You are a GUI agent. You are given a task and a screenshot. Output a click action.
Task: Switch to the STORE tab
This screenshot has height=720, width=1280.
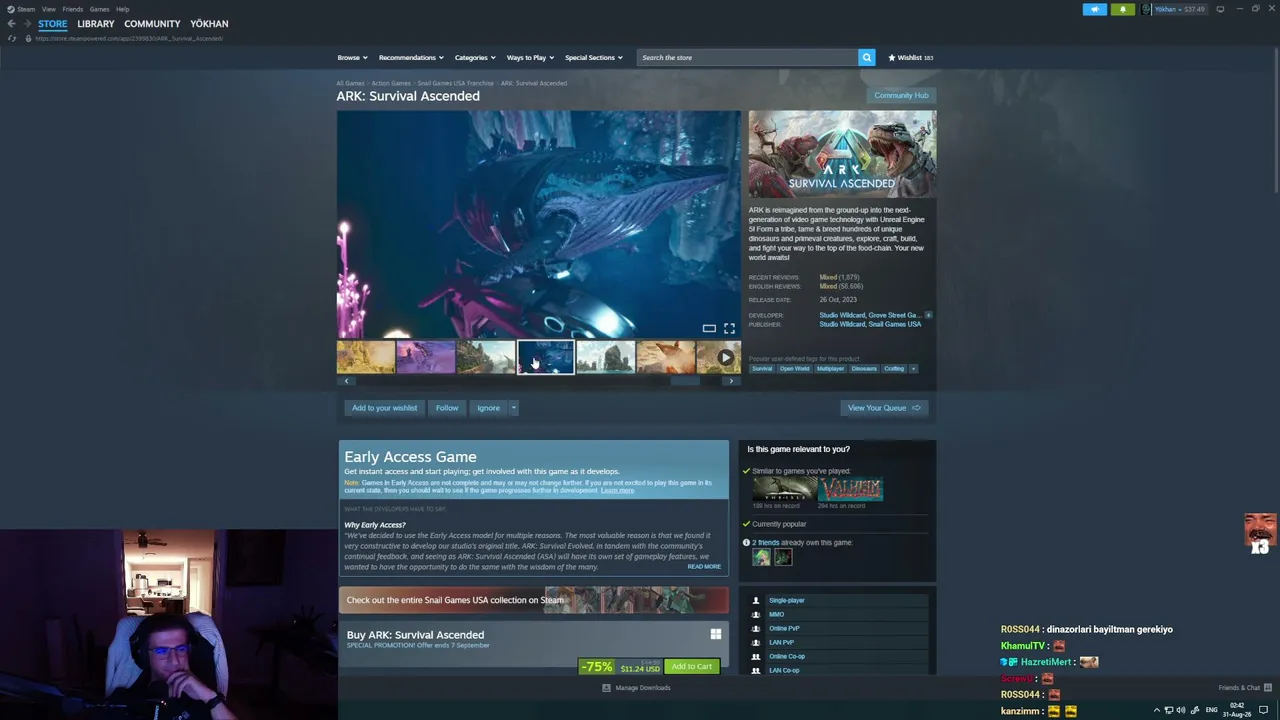[53, 24]
